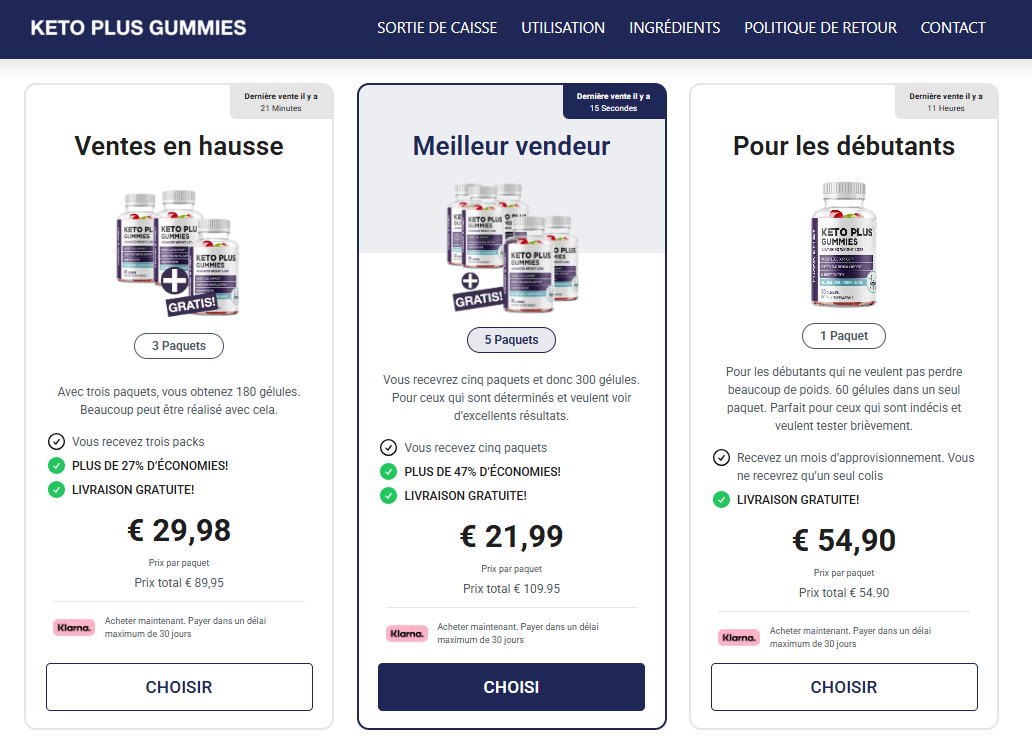Select the 1 Paquet offer with CHOISIR
This screenshot has width=1032, height=748.
point(844,687)
